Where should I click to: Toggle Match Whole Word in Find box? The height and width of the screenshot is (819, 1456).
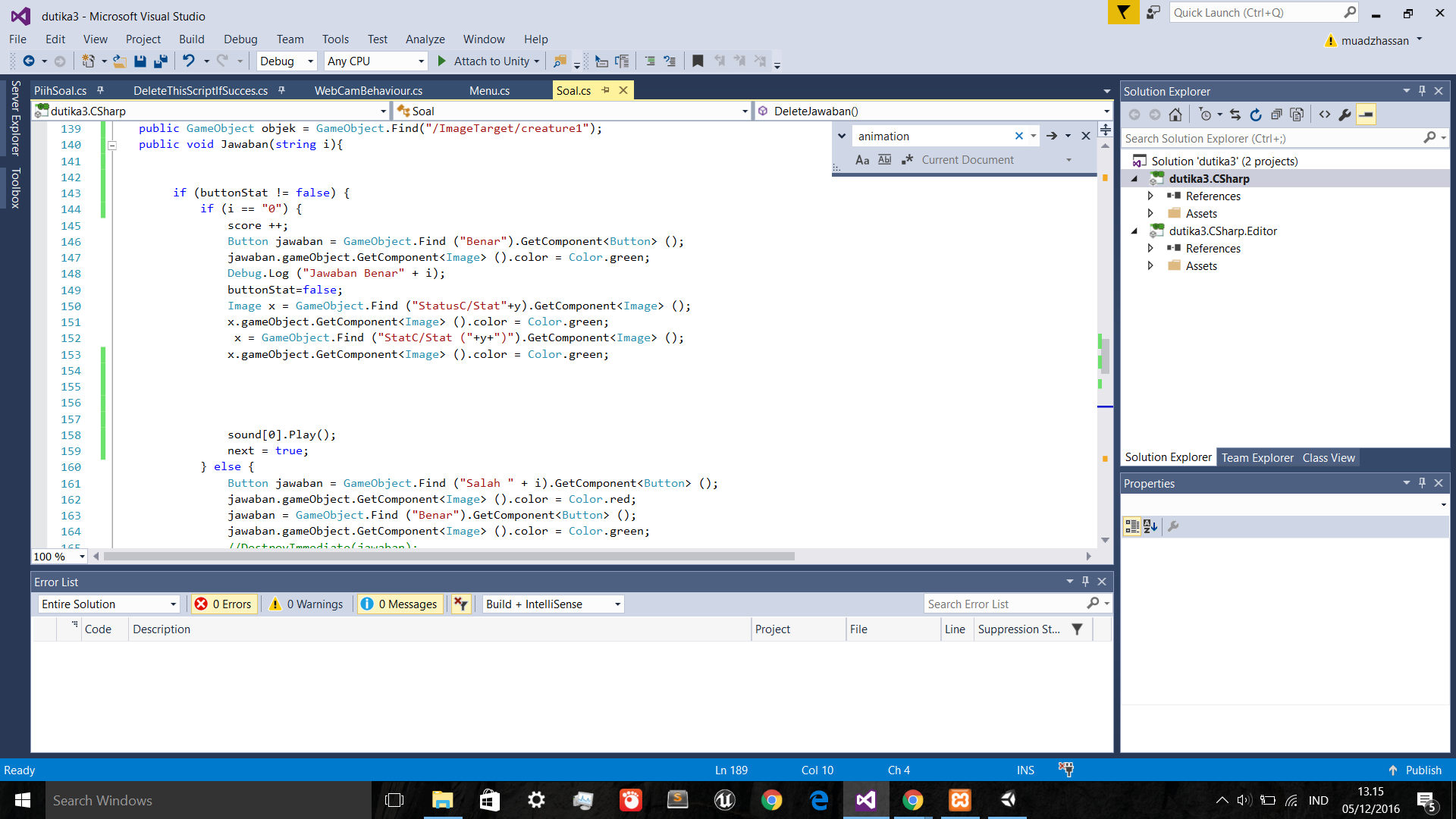[x=885, y=160]
